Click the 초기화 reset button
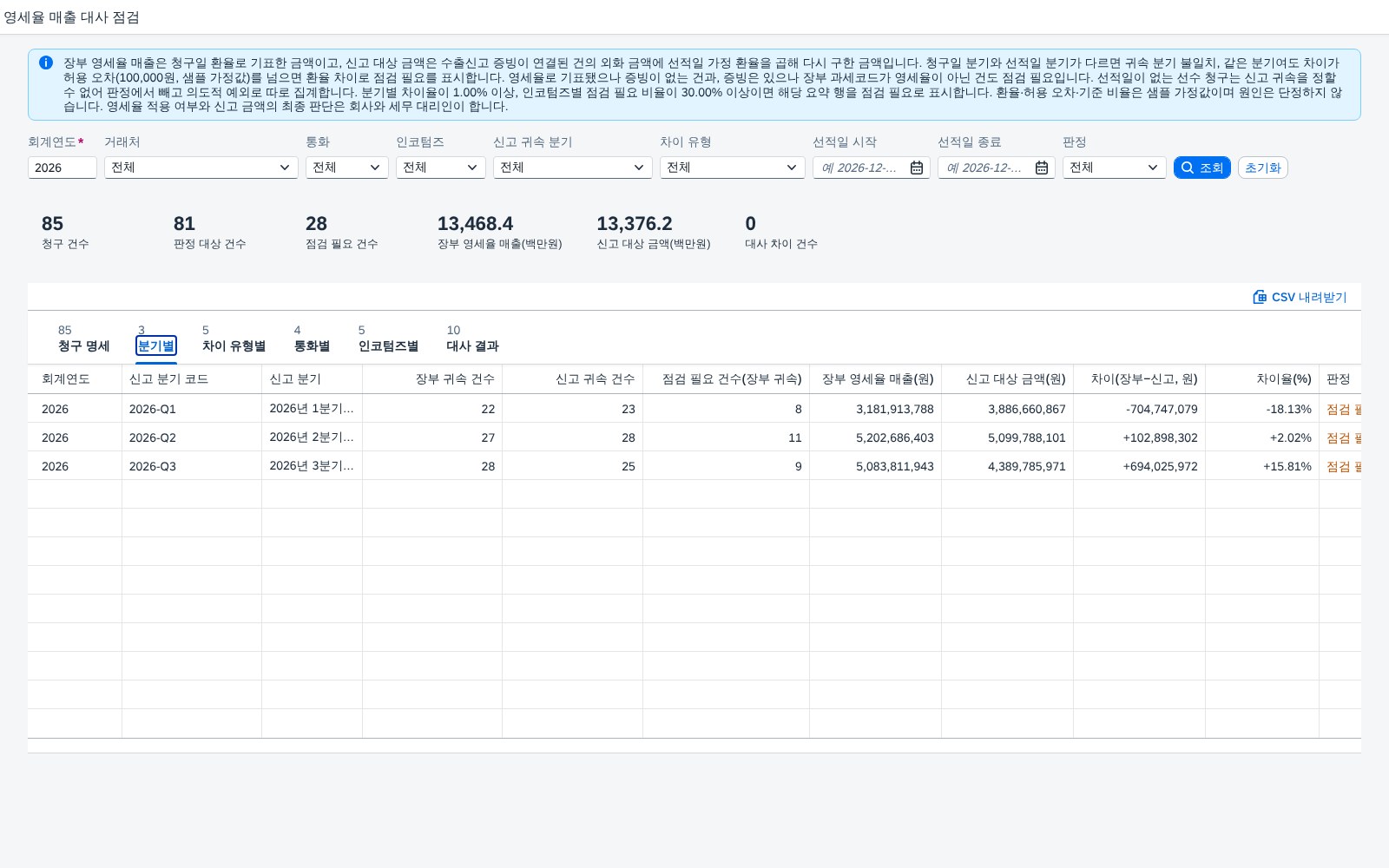The height and width of the screenshot is (868, 1389). point(1263,168)
